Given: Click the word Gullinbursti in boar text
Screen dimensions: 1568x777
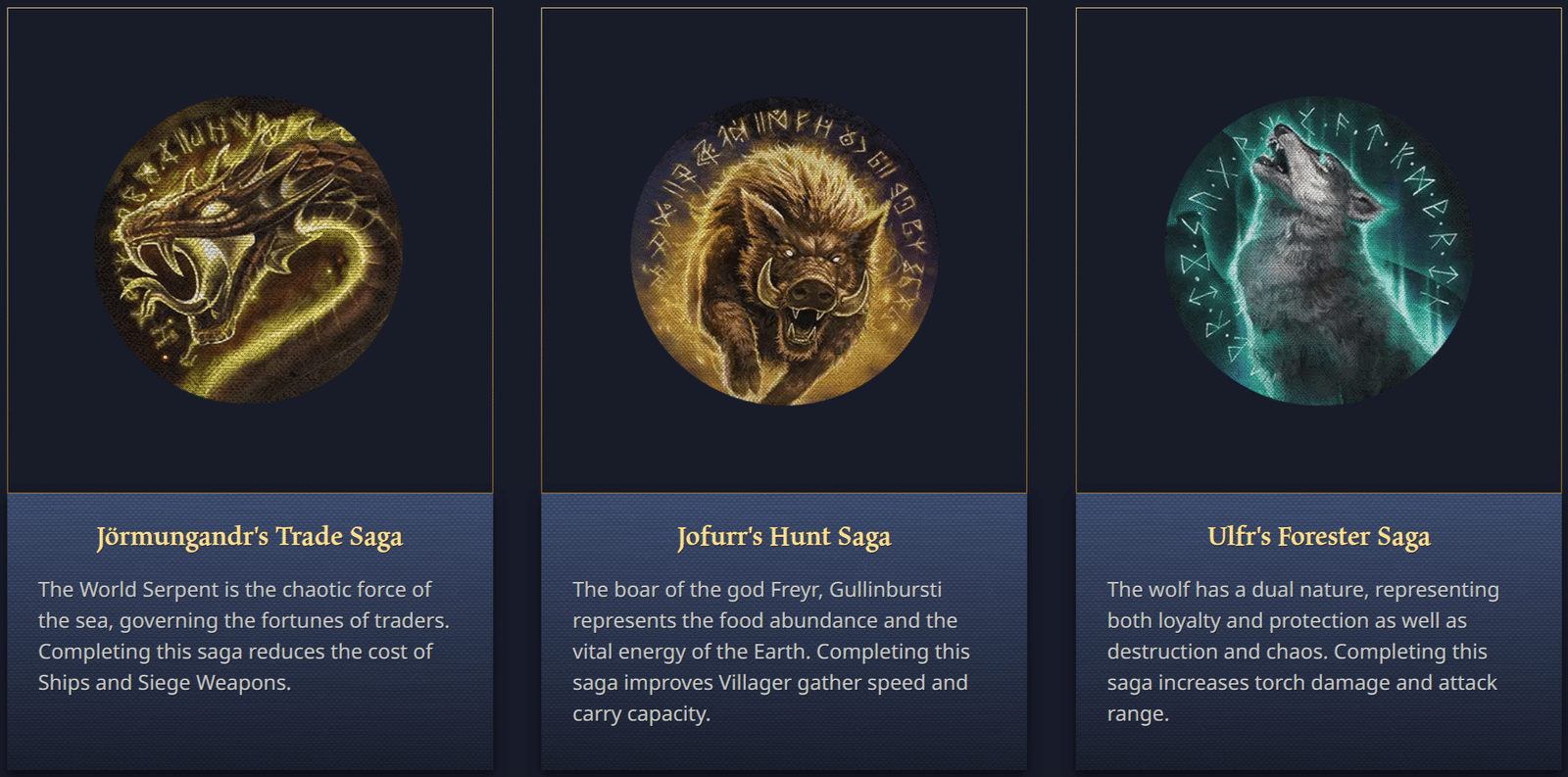Looking at the screenshot, I should [x=885, y=590].
